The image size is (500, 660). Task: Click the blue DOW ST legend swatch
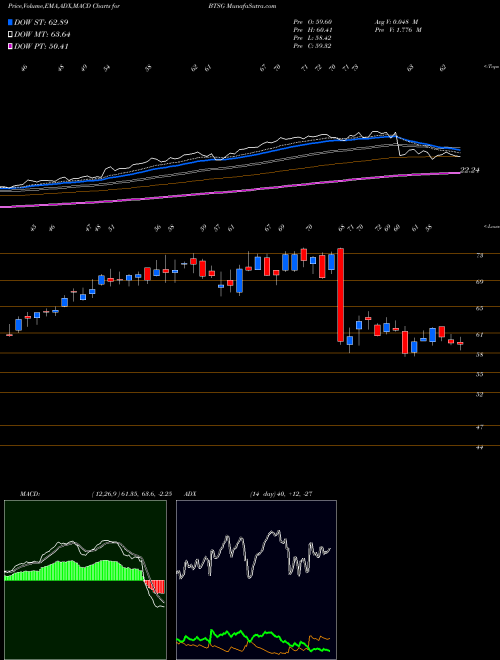point(10,22)
